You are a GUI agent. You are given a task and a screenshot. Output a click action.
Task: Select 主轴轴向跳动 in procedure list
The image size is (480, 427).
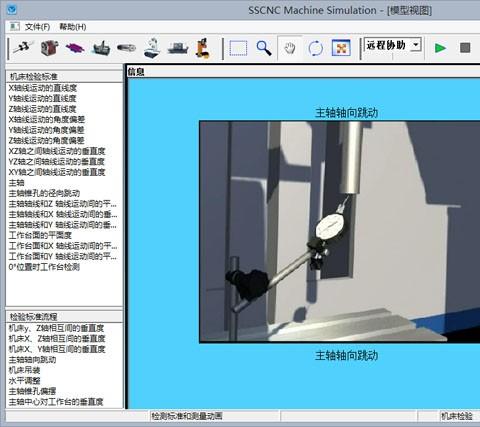32,359
